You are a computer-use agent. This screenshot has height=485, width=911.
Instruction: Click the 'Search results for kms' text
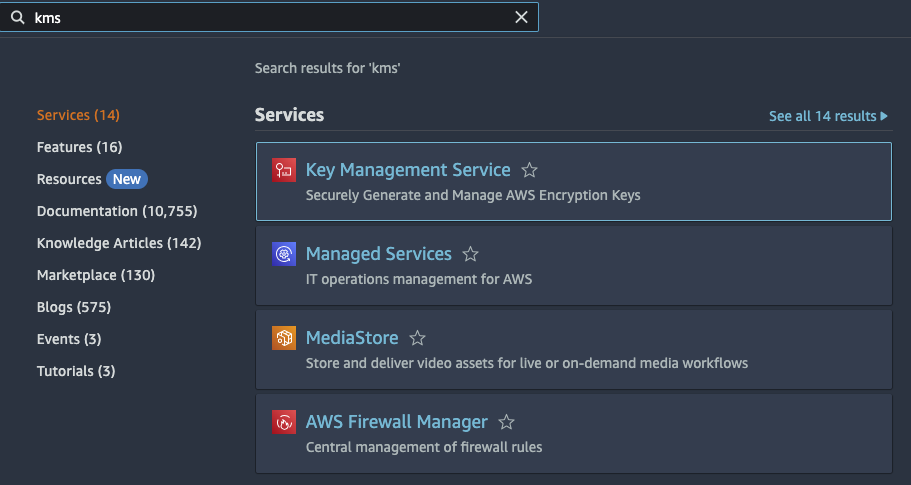(x=328, y=68)
